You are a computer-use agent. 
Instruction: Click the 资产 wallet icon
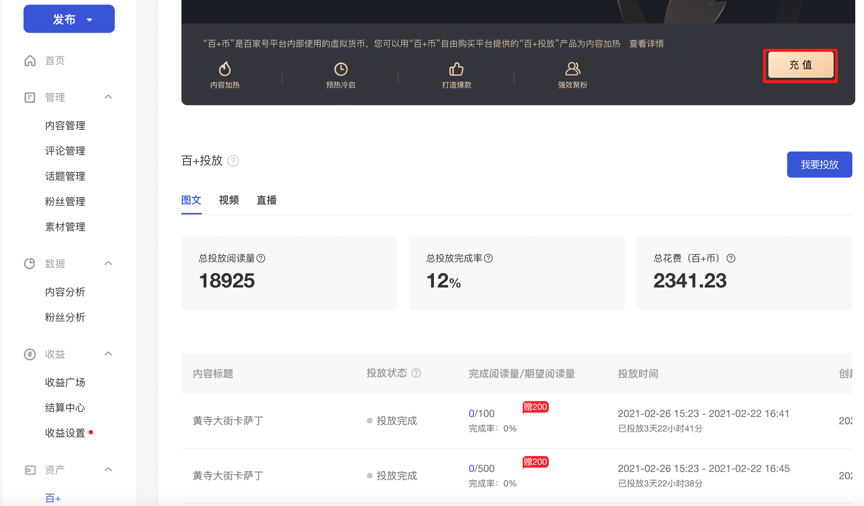[x=30, y=470]
